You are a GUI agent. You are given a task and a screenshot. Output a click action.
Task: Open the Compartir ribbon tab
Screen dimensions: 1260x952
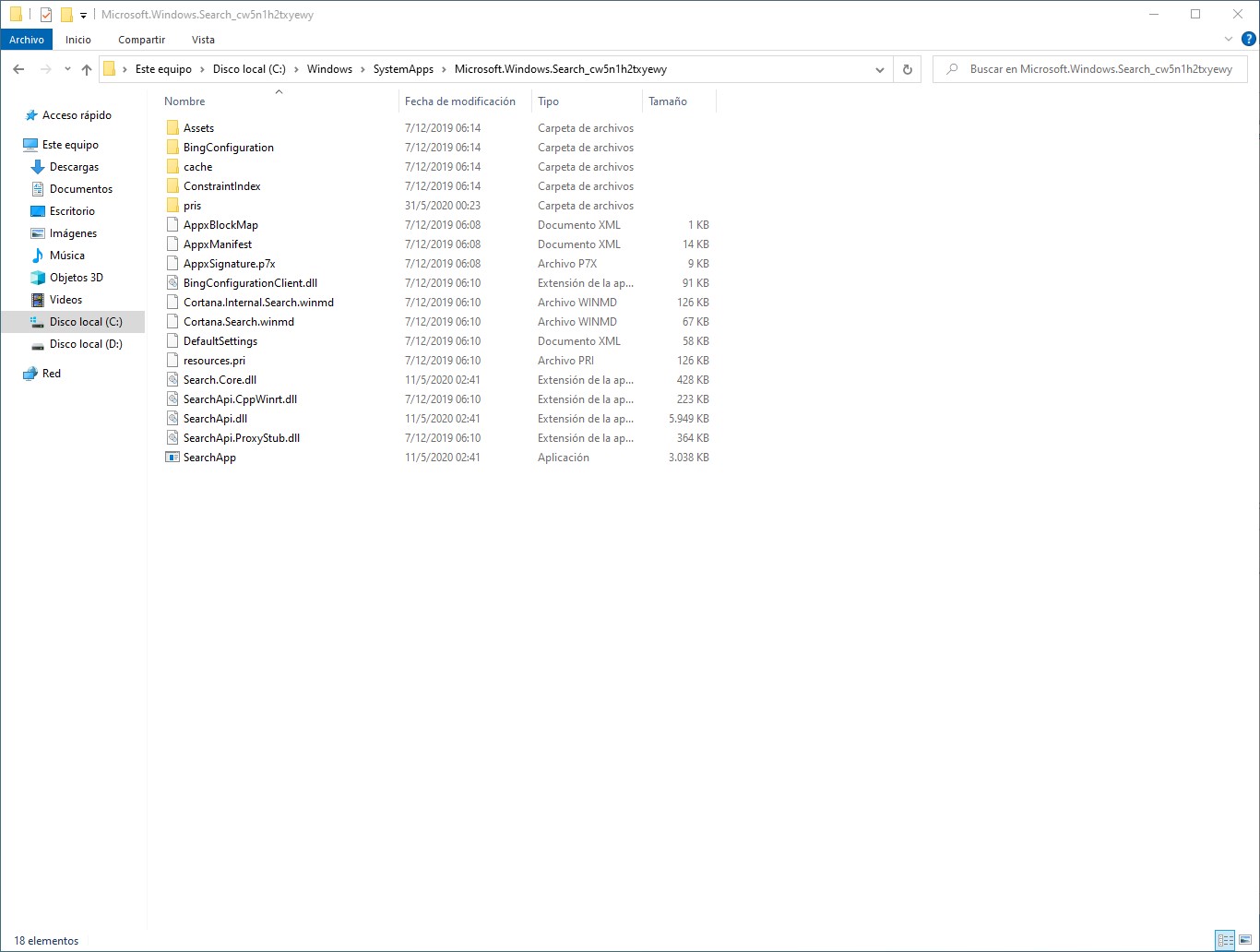(141, 40)
